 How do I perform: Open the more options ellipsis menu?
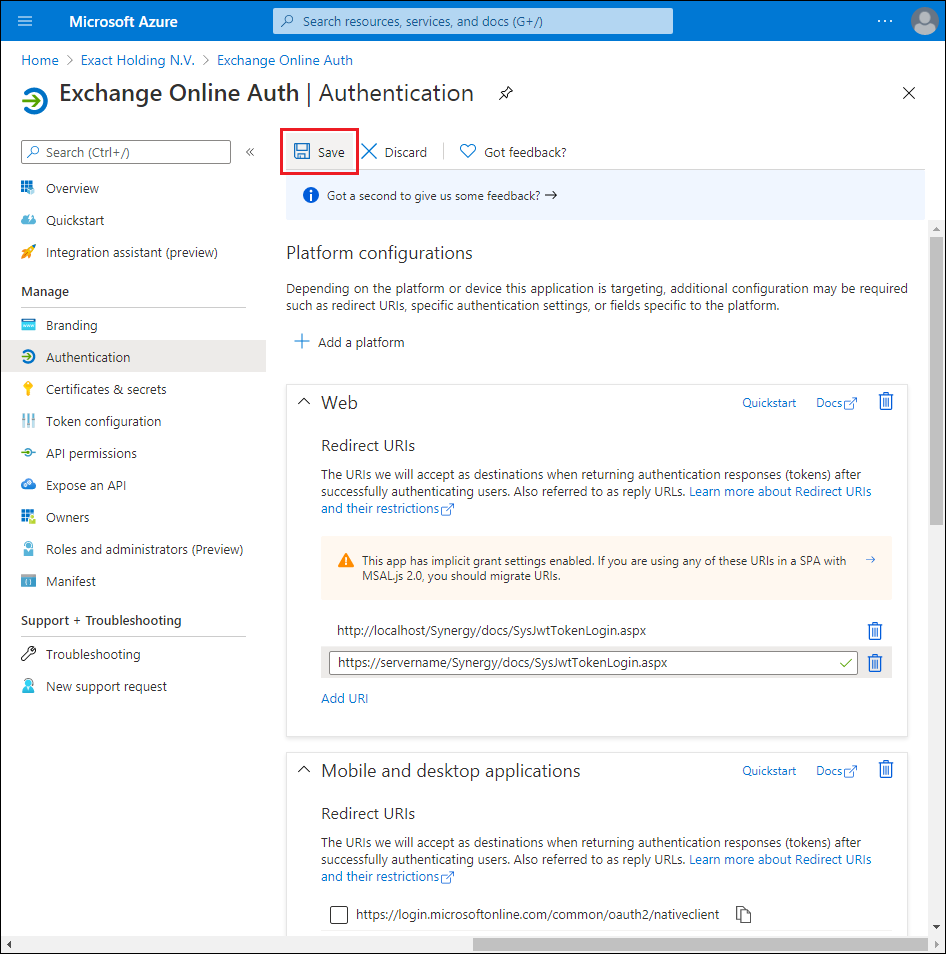tap(884, 20)
